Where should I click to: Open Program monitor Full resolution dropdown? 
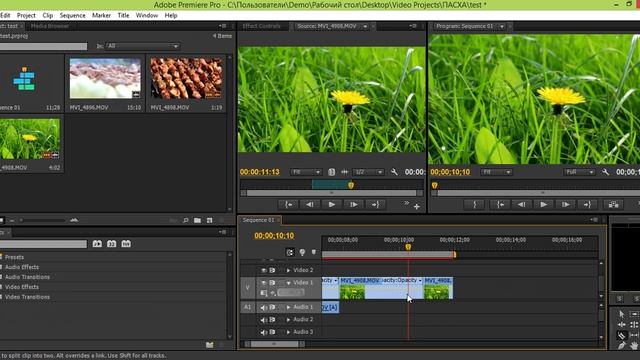click(x=579, y=172)
